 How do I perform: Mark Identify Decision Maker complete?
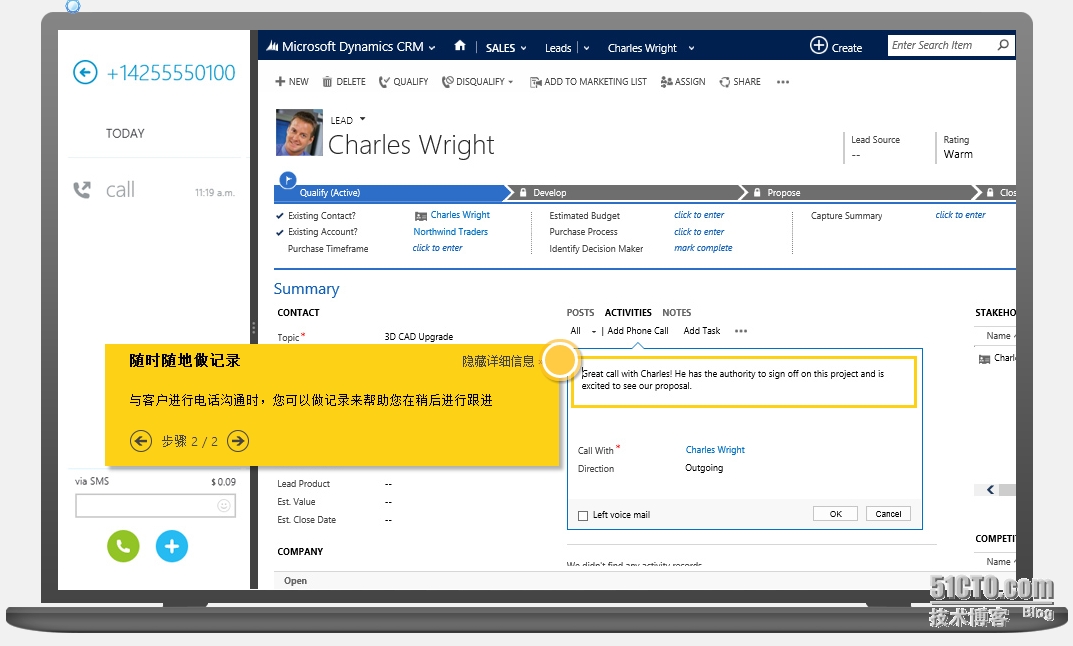tap(703, 248)
